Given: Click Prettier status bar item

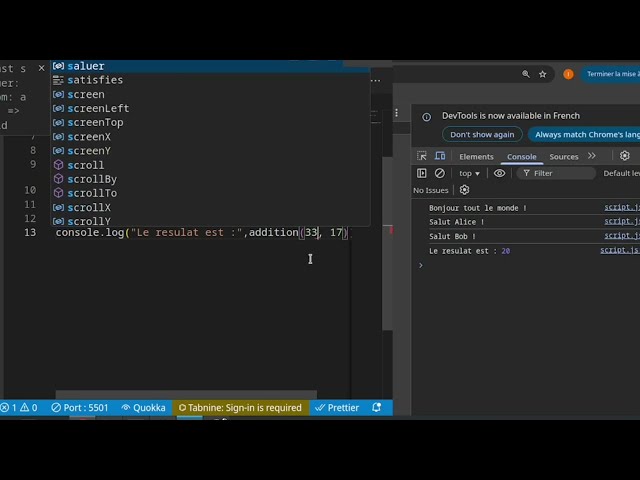Looking at the screenshot, I should [x=337, y=407].
